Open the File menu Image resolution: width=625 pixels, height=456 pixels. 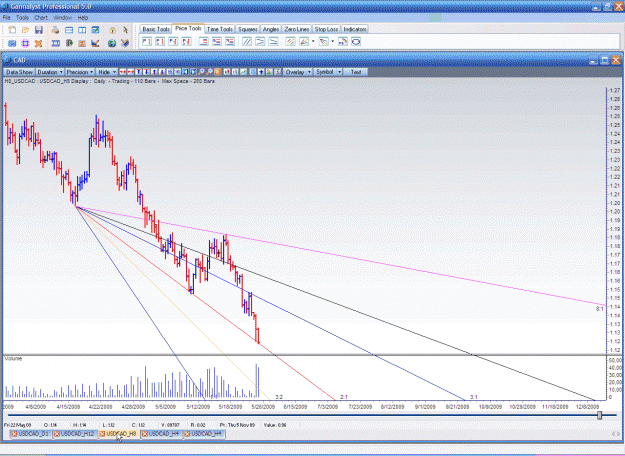tap(7, 18)
